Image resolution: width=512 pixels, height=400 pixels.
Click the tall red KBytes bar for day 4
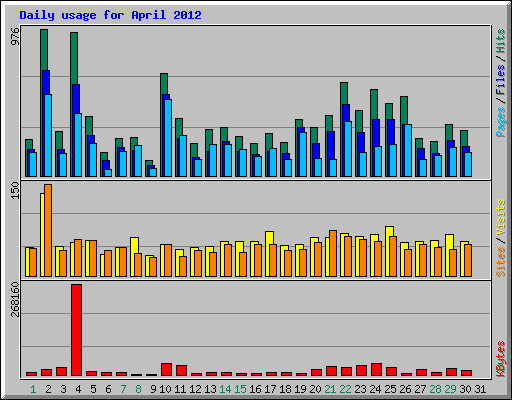coord(76,330)
